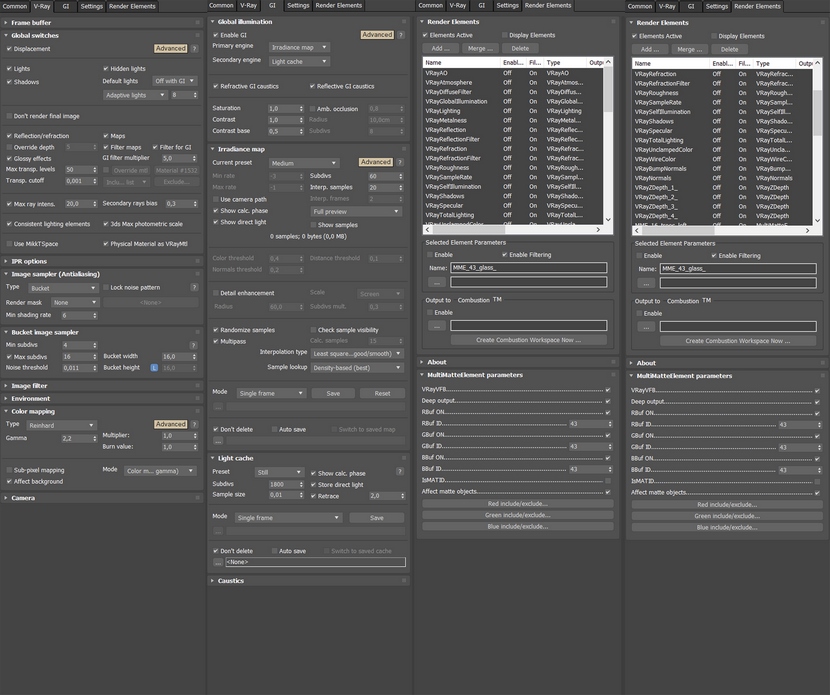
Task: Switch to the Settings tab above Global switches
Action: tap(92, 6)
